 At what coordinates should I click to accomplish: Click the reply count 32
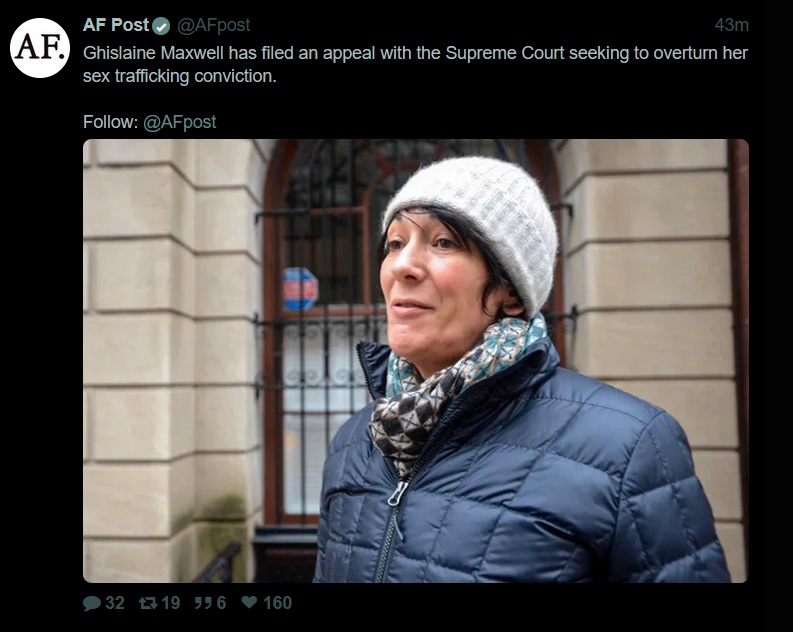(x=115, y=603)
